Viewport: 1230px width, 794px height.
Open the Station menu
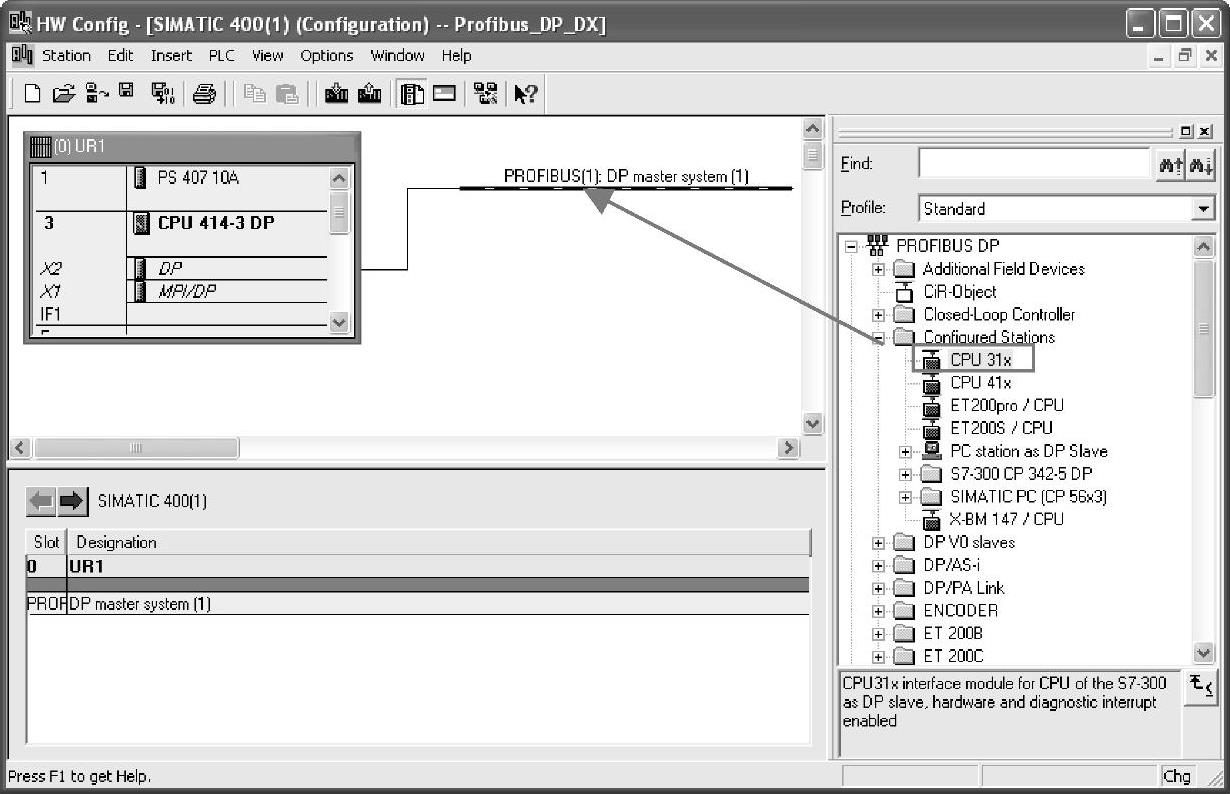coord(66,56)
